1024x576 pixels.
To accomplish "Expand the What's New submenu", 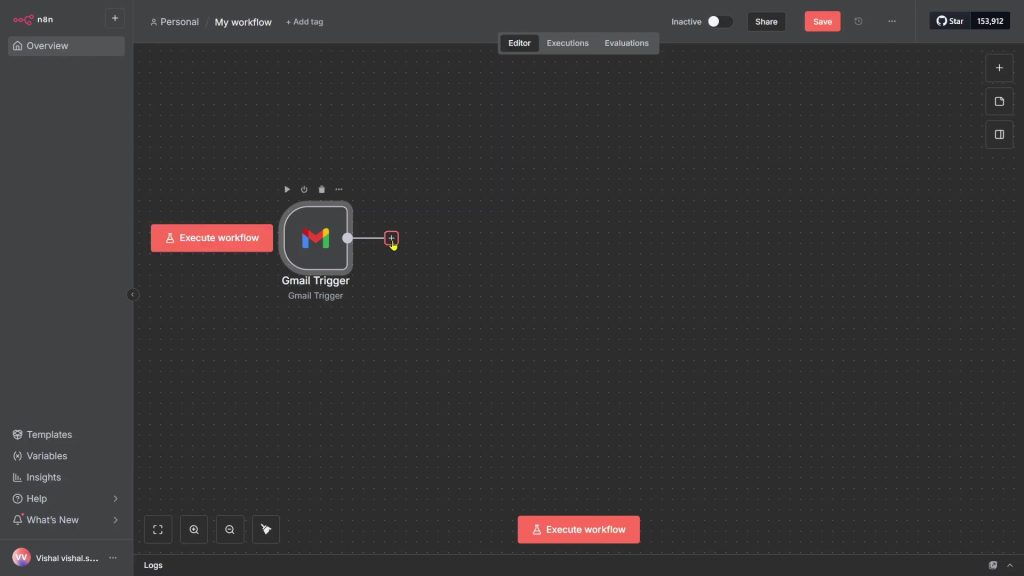I will tap(115, 520).
